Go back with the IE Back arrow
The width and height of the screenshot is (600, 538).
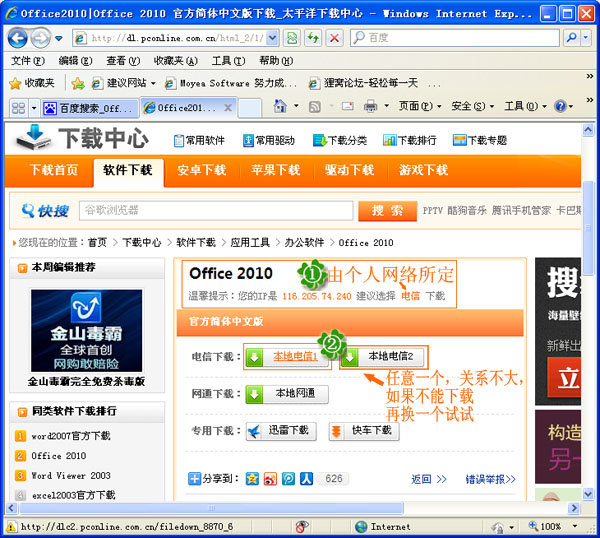pyautogui.click(x=18, y=38)
